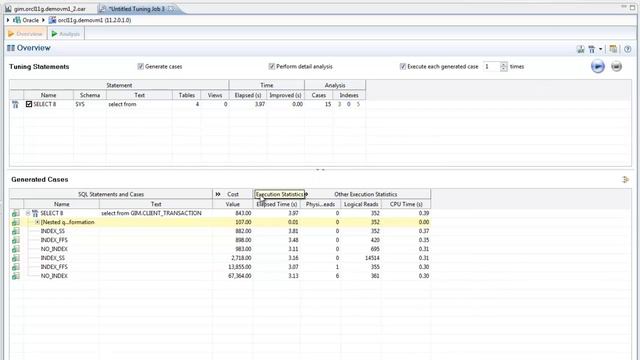Switch to the gim.orcl11g.demovm1_2.oar tab

(50, 9)
